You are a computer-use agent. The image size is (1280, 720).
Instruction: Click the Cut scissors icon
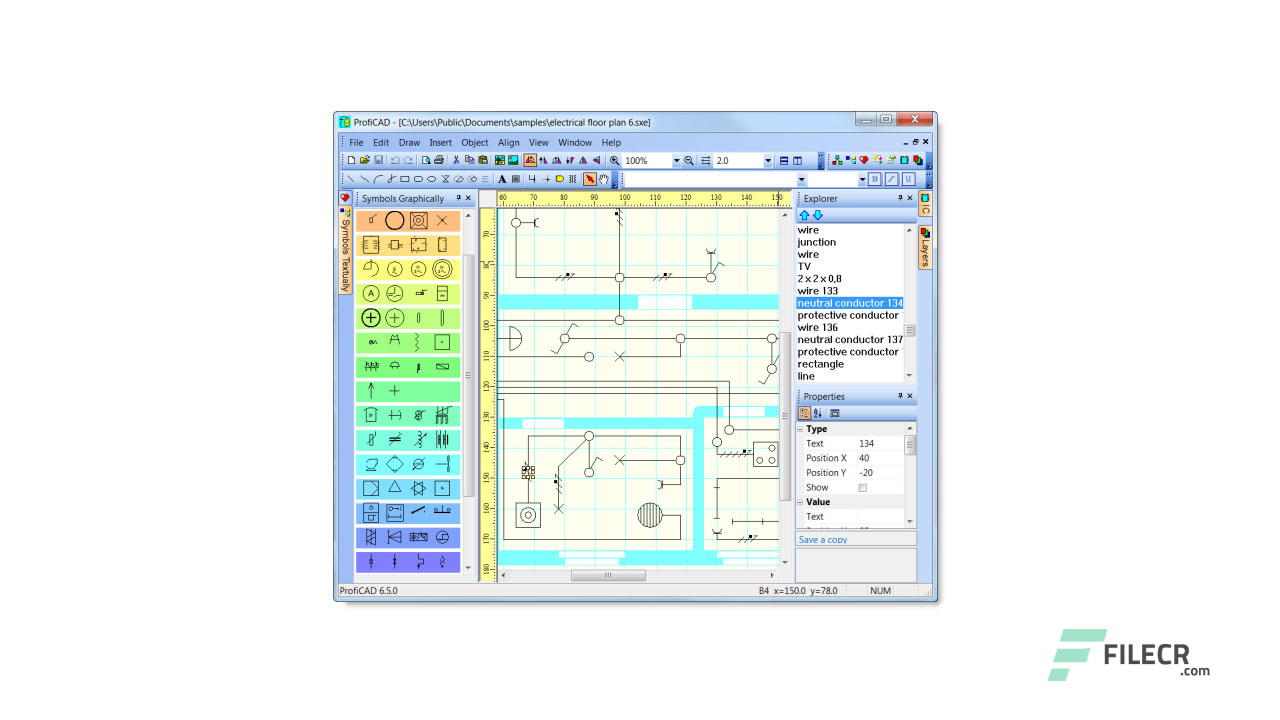456,160
